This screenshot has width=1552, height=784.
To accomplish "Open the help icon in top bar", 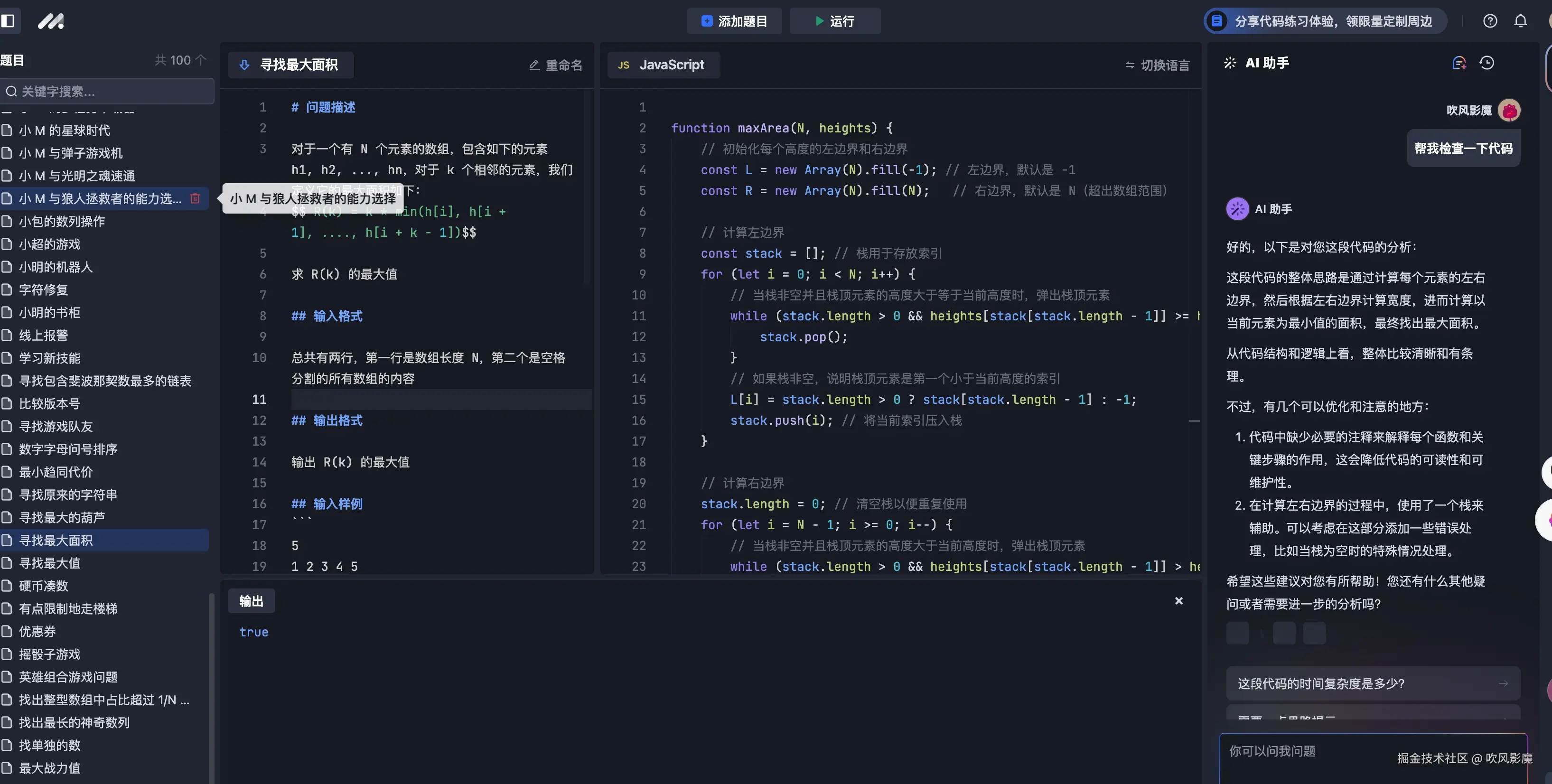I will point(1491,20).
